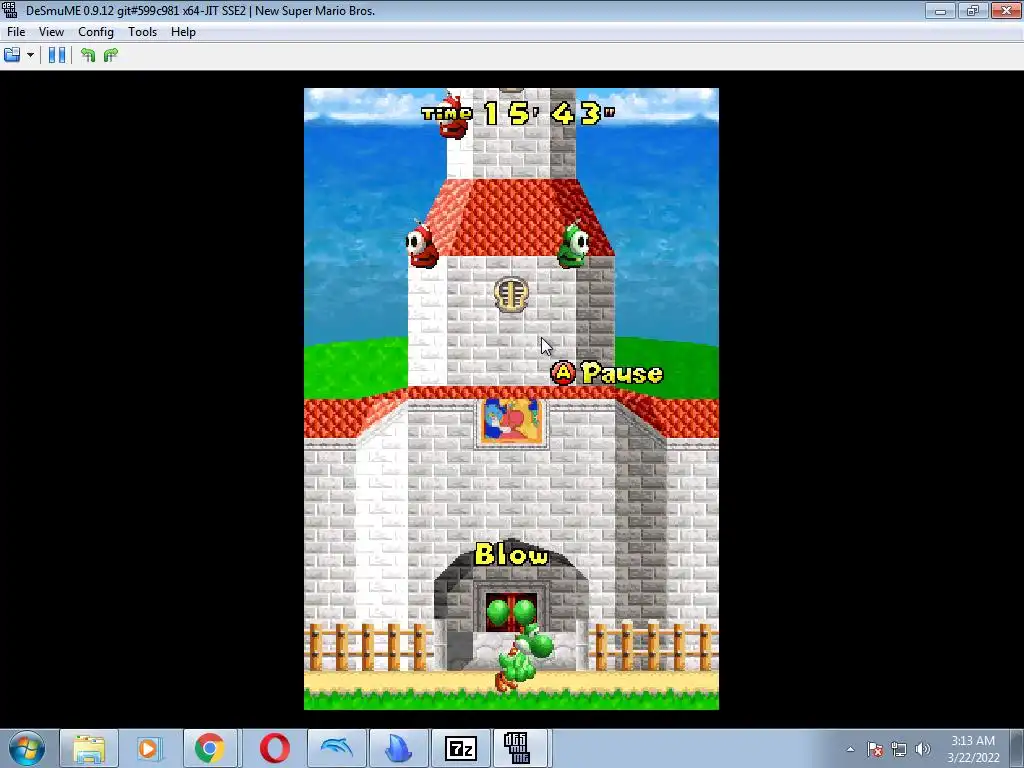Click the round barred window on the castle tower
1024x768 pixels.
[x=511, y=295]
